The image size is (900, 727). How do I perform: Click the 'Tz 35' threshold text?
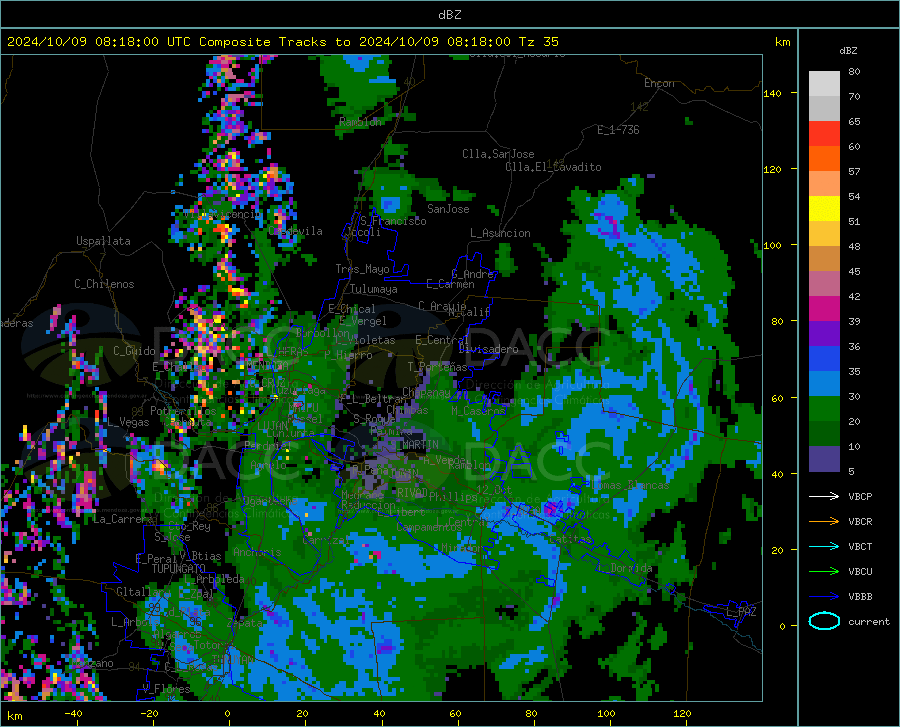[x=538, y=42]
